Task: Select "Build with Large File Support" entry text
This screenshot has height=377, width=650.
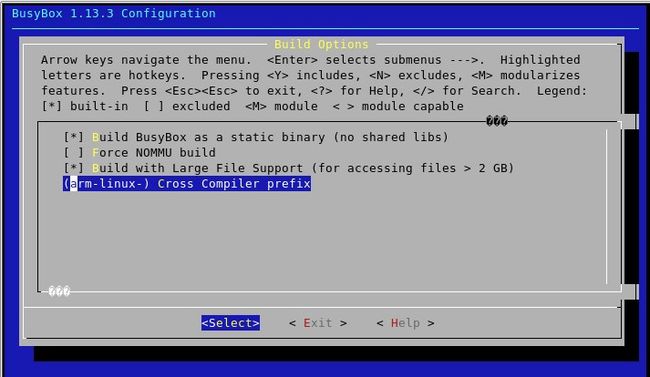Action: point(303,168)
